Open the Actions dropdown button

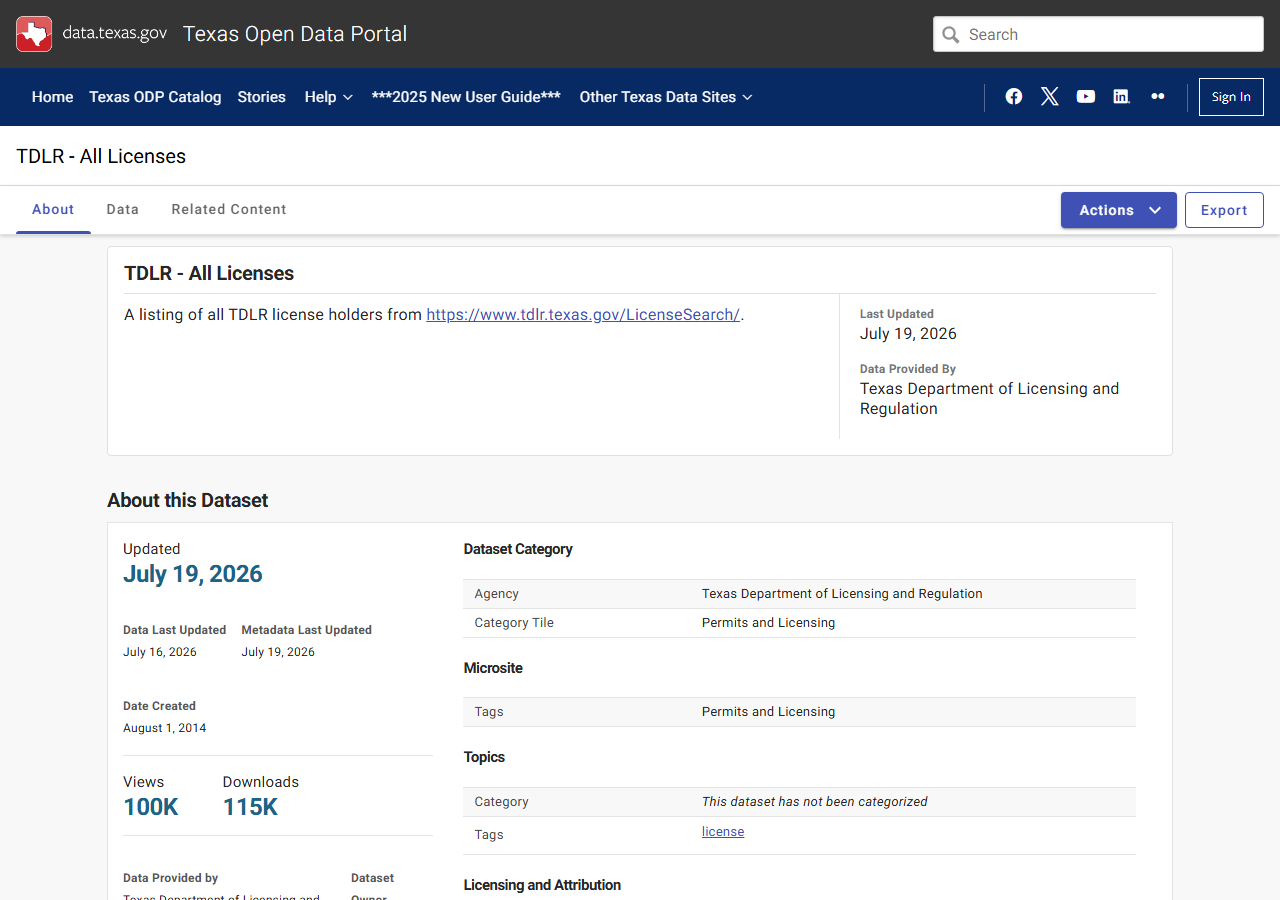(x=1119, y=210)
